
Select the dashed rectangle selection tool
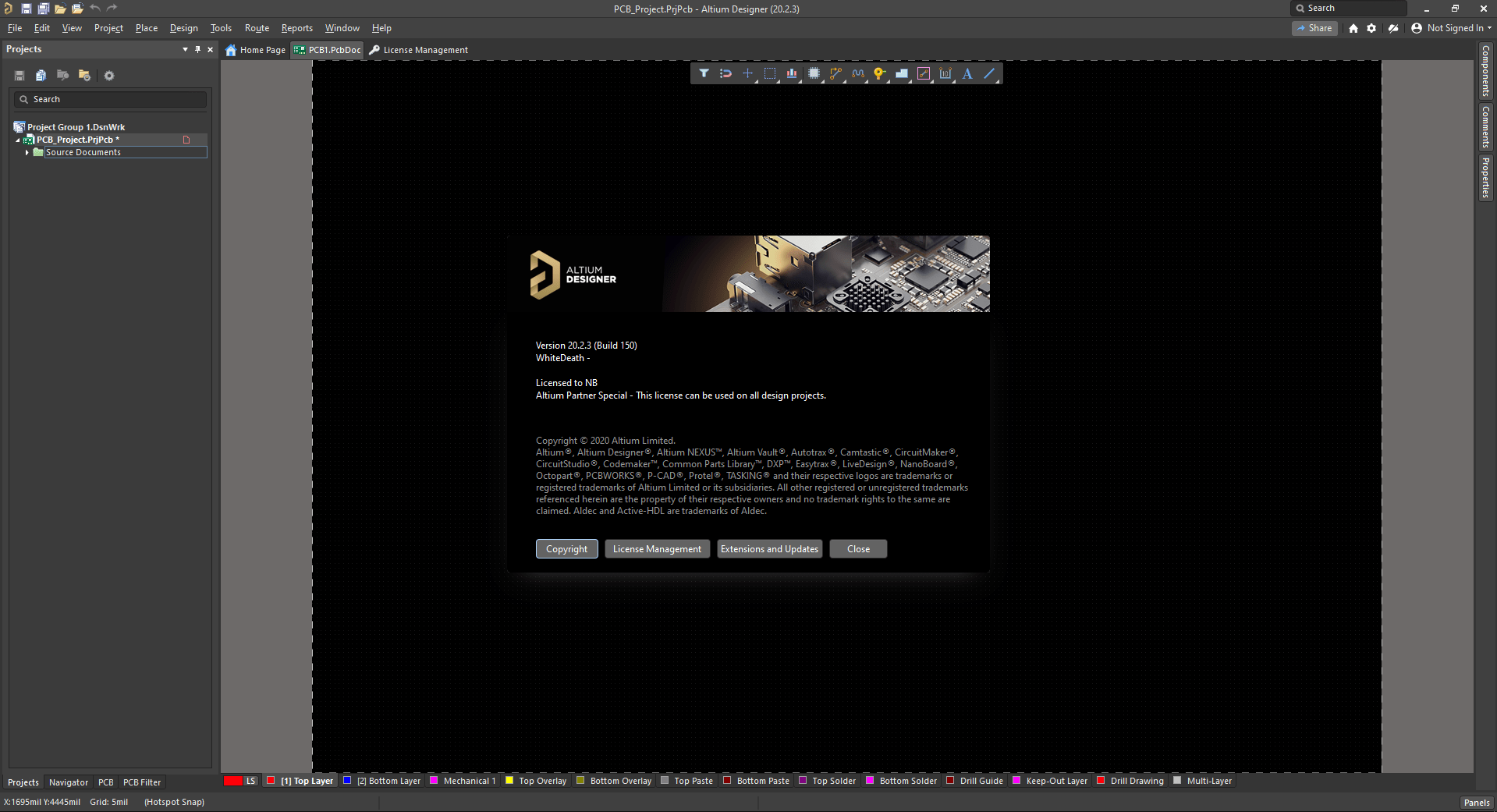770,73
